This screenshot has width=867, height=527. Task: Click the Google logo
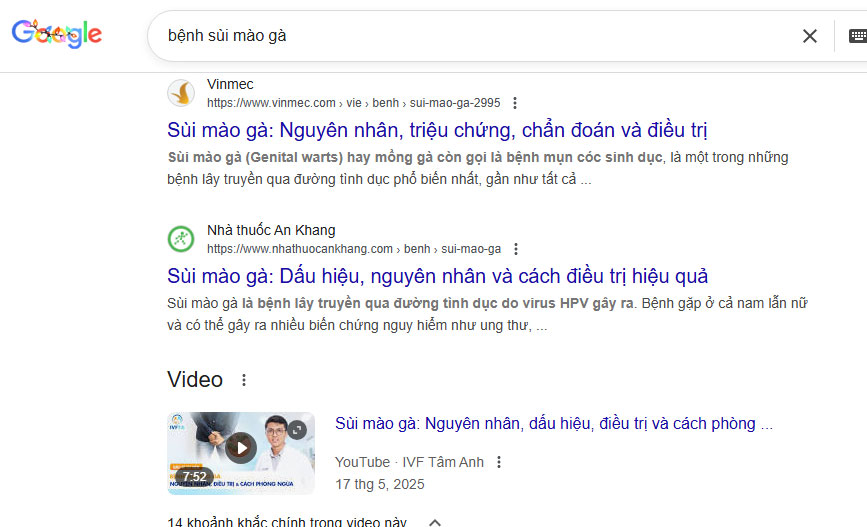[57, 35]
